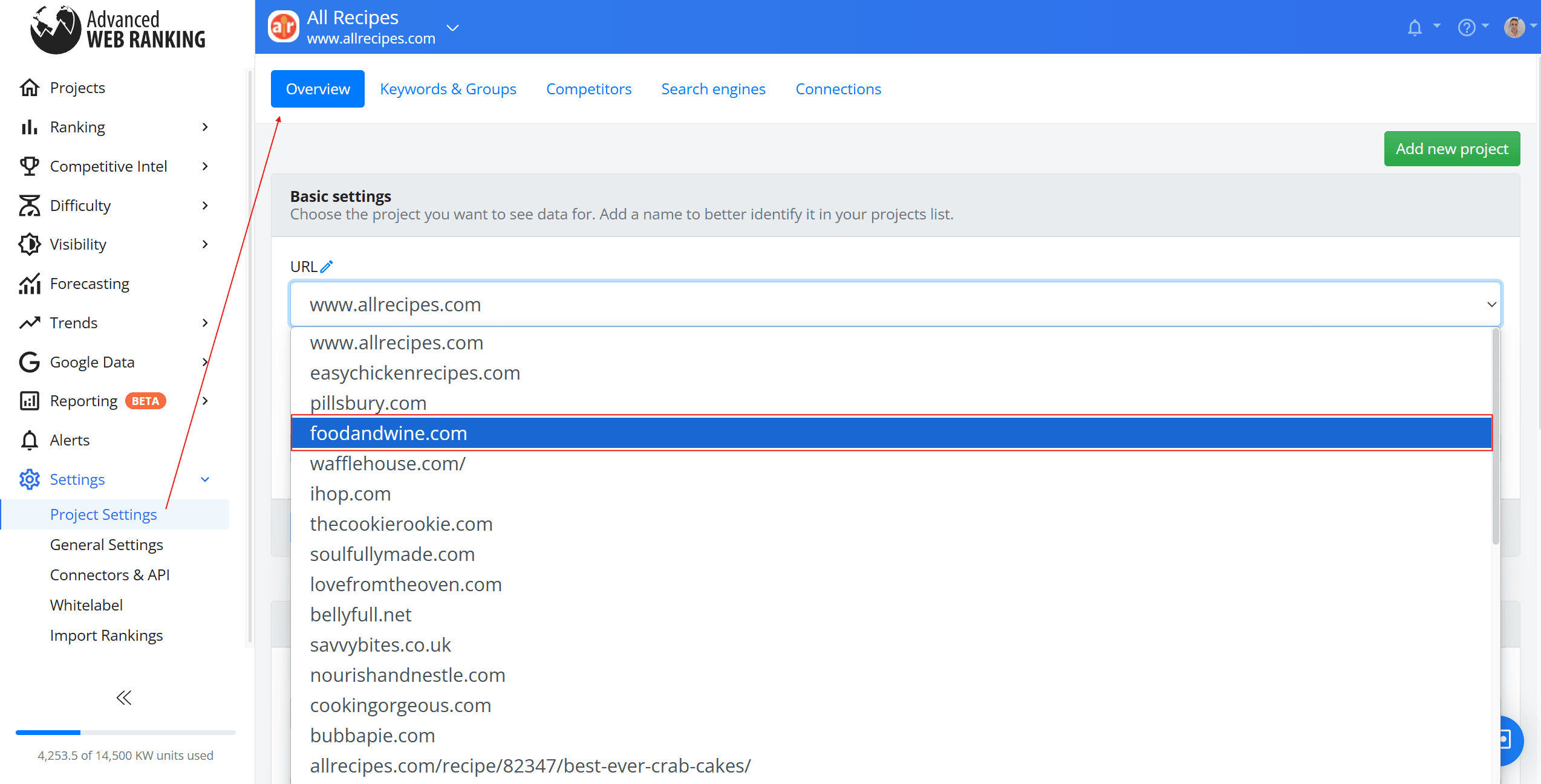Select cookingorgeous.com option
1541x784 pixels.
[x=891, y=705]
